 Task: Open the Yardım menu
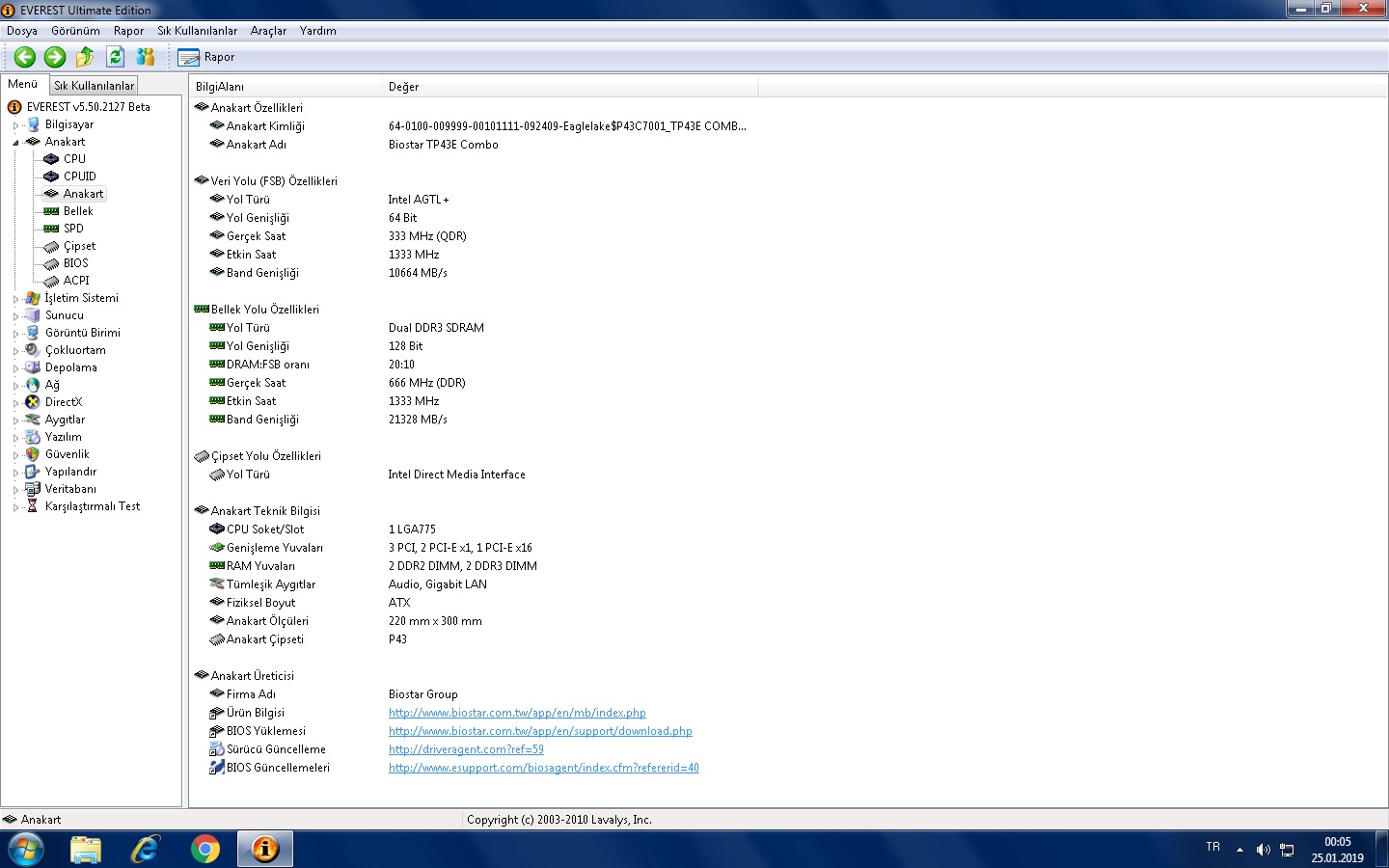click(317, 31)
